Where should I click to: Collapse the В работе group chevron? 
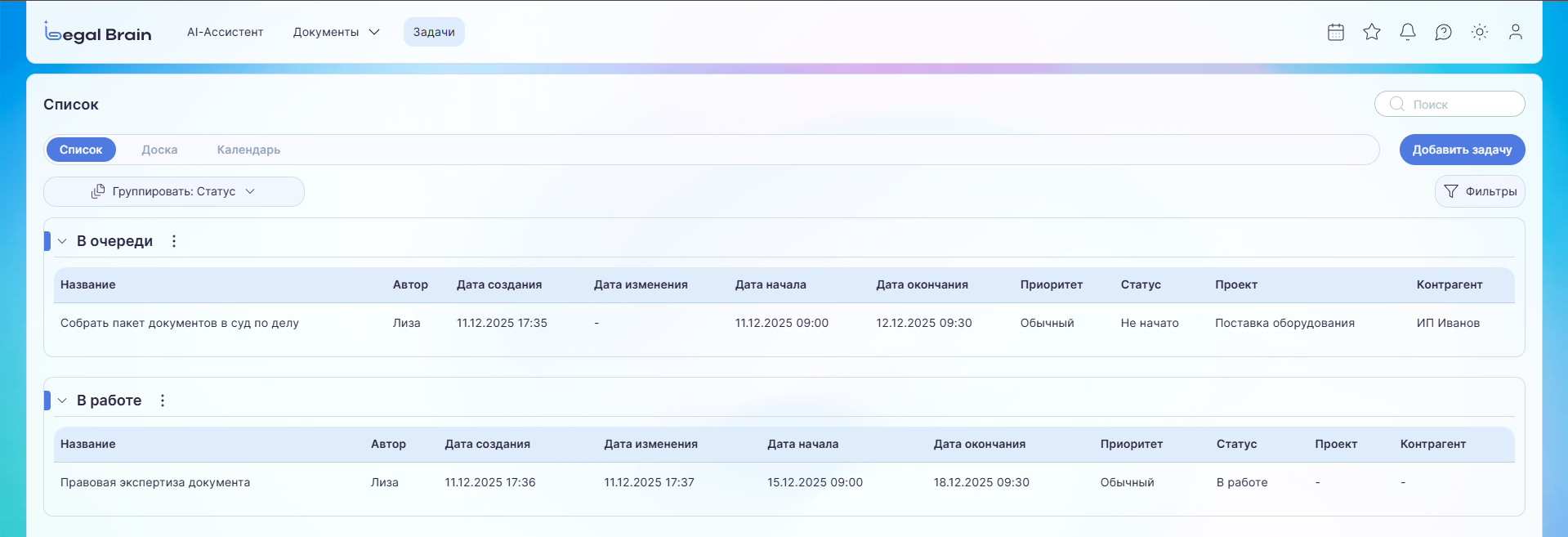(62, 401)
